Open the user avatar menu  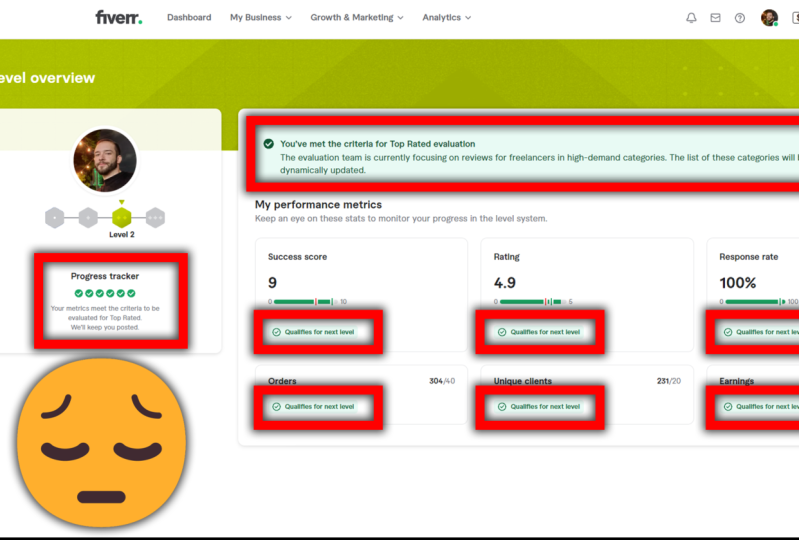coord(769,18)
